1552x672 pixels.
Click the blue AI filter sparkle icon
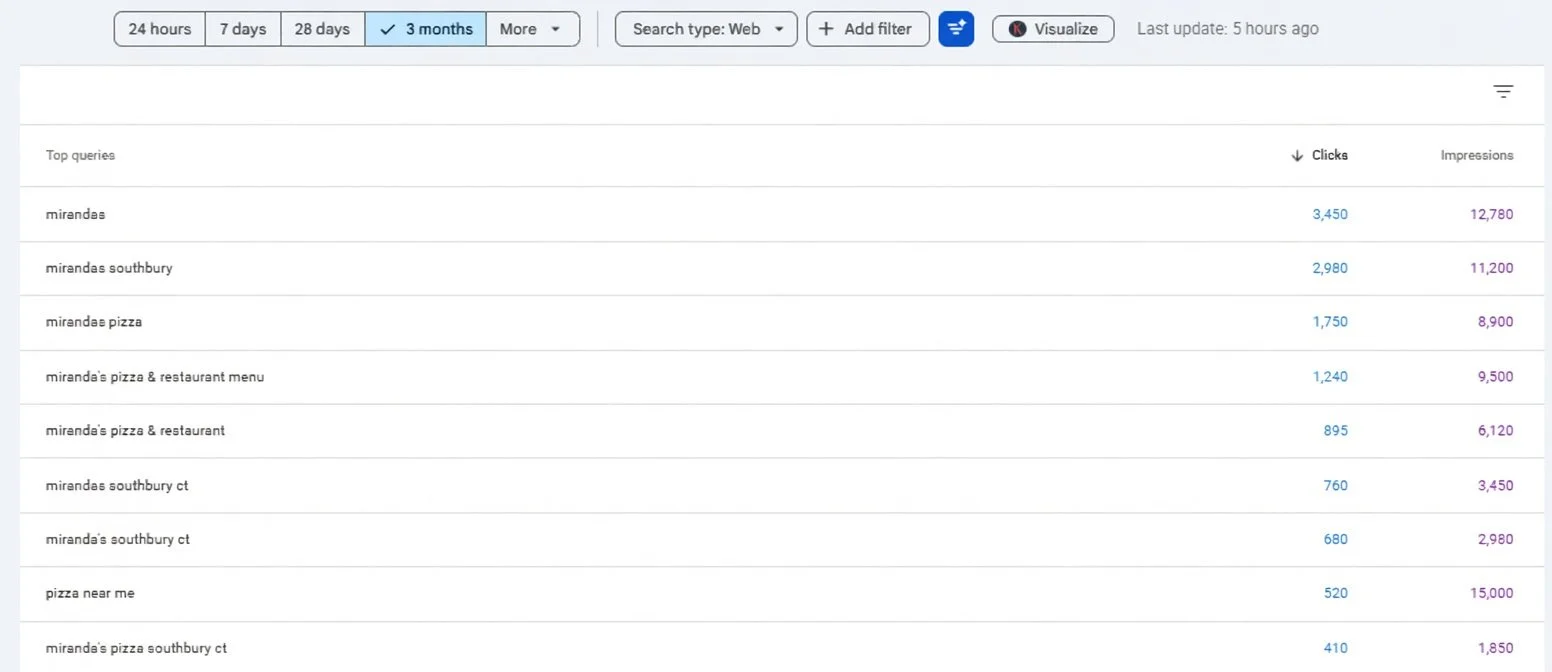click(x=956, y=29)
